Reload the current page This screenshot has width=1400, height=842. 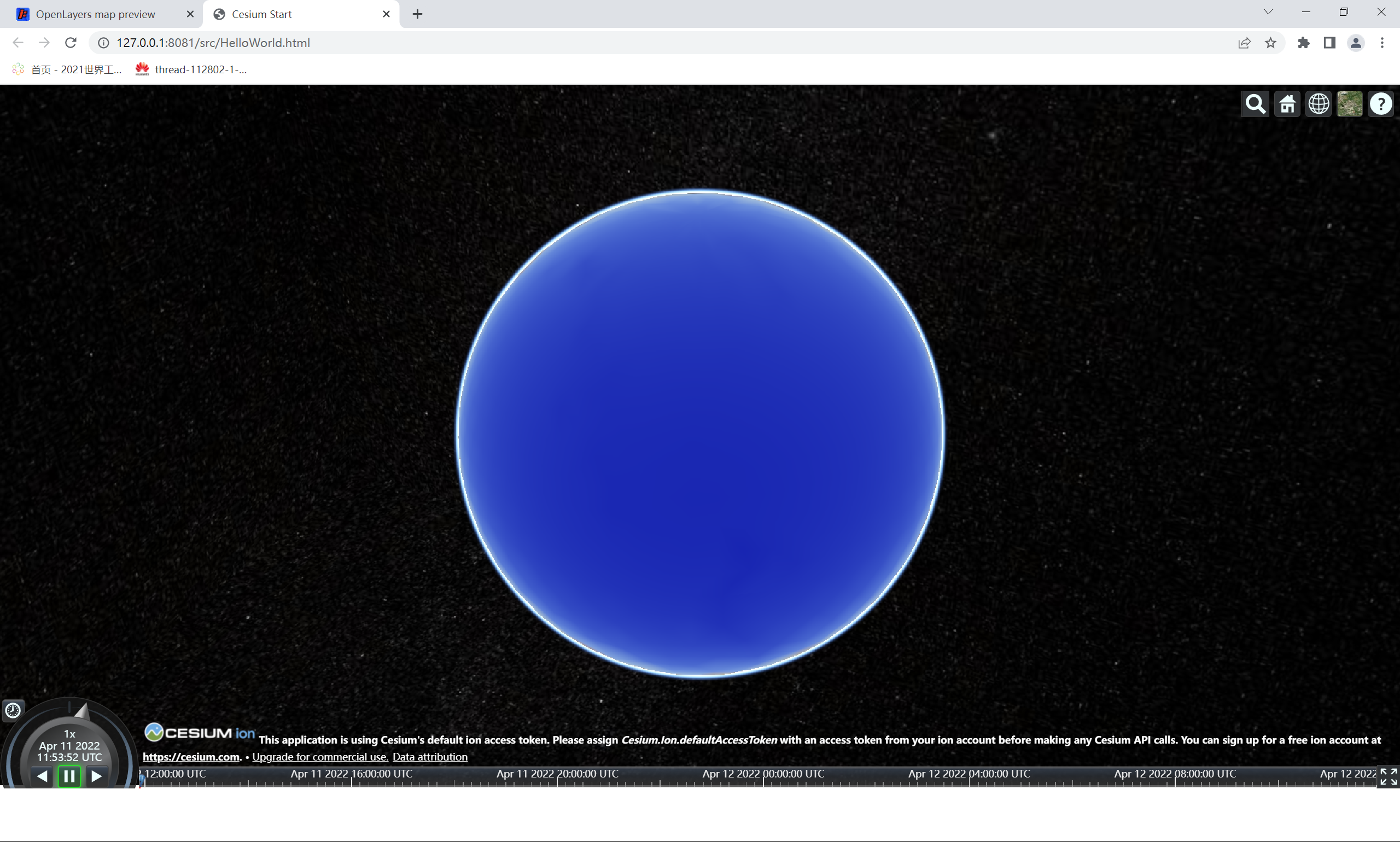click(x=71, y=43)
